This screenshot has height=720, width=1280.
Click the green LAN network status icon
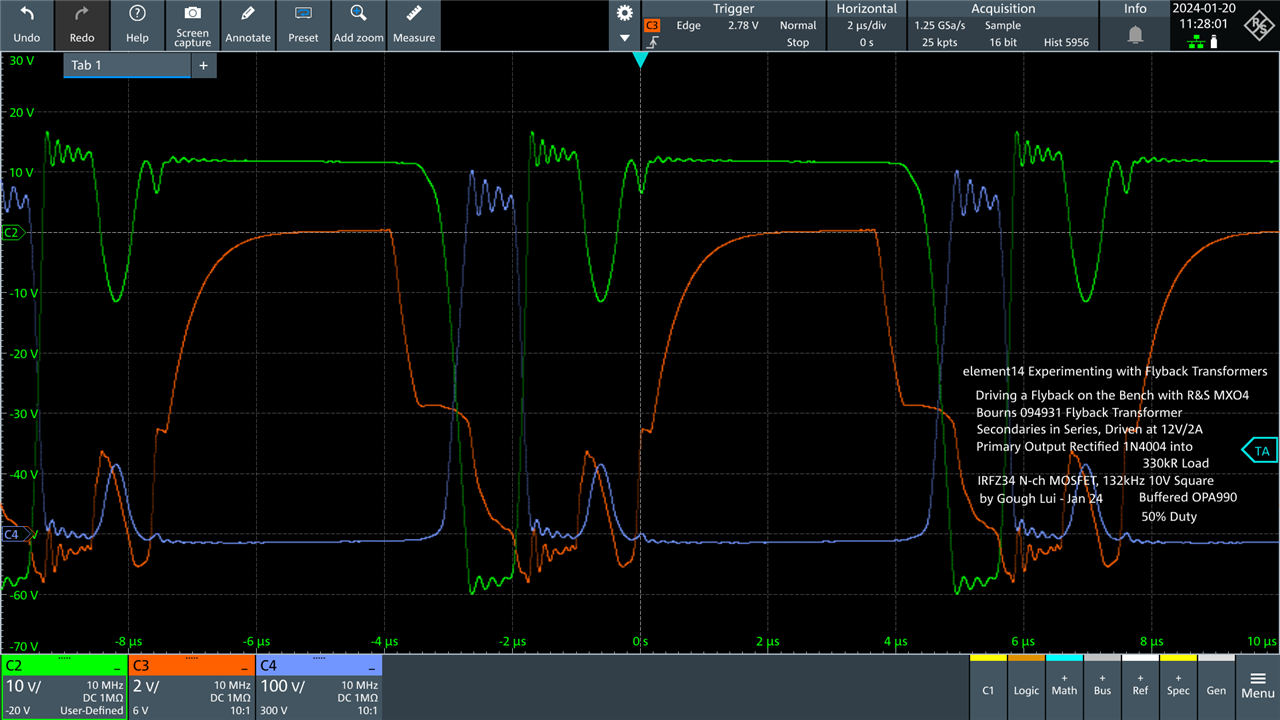[x=1196, y=42]
